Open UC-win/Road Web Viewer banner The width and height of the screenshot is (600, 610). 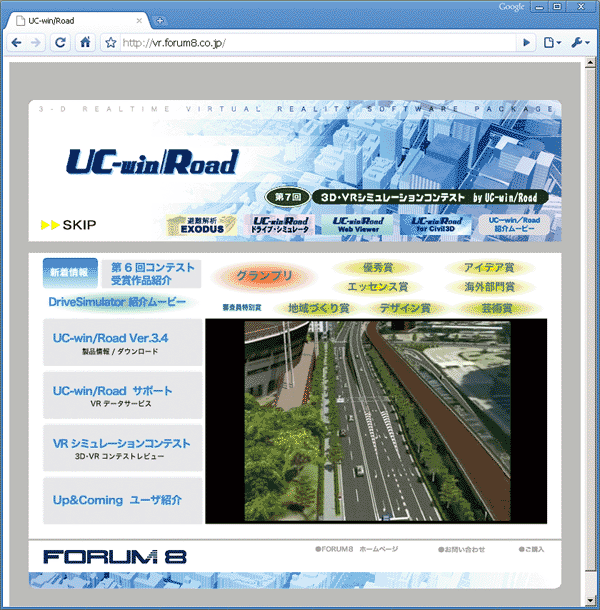358,225
